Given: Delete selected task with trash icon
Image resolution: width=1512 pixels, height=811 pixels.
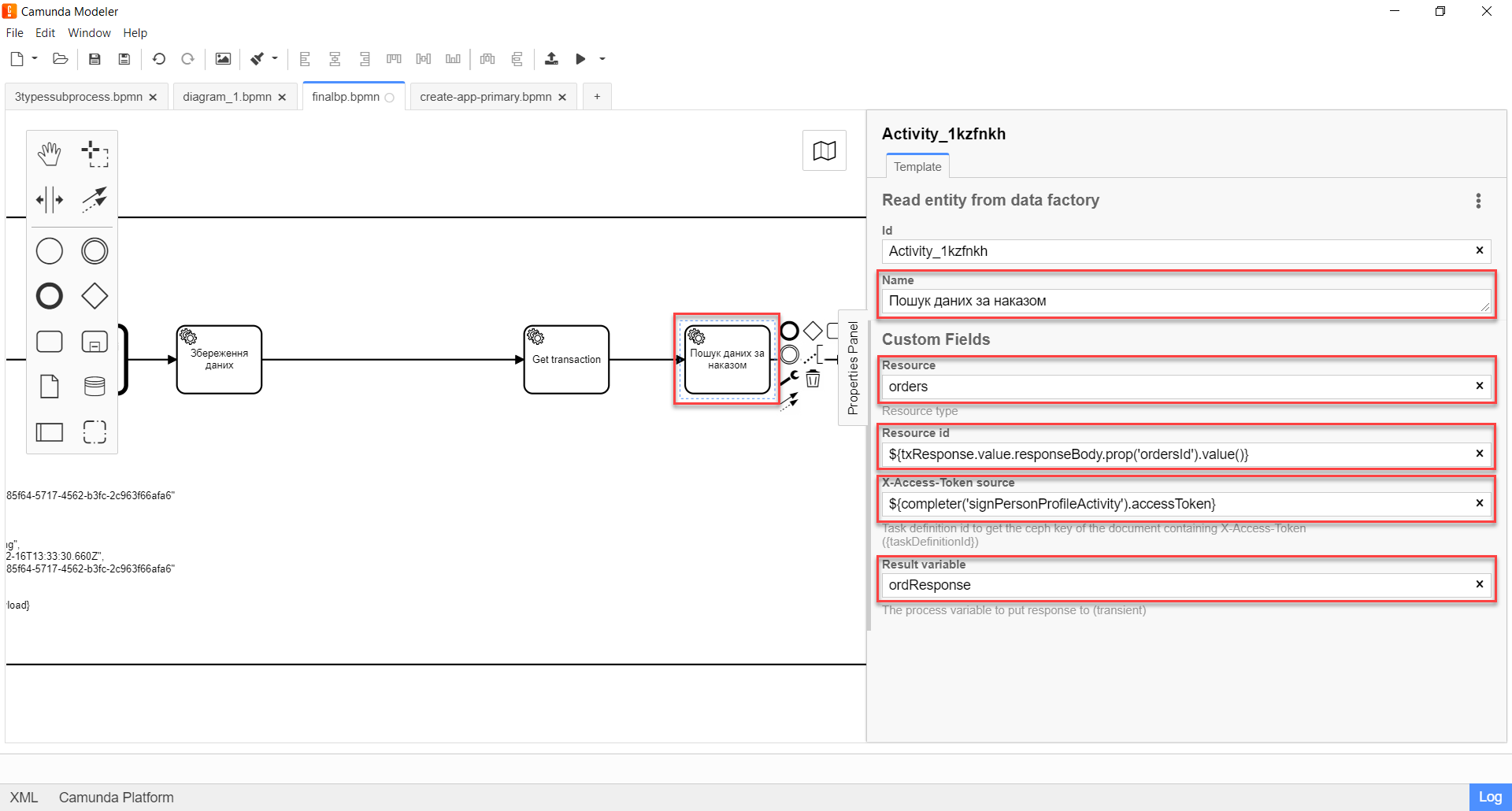Looking at the screenshot, I should point(813,380).
